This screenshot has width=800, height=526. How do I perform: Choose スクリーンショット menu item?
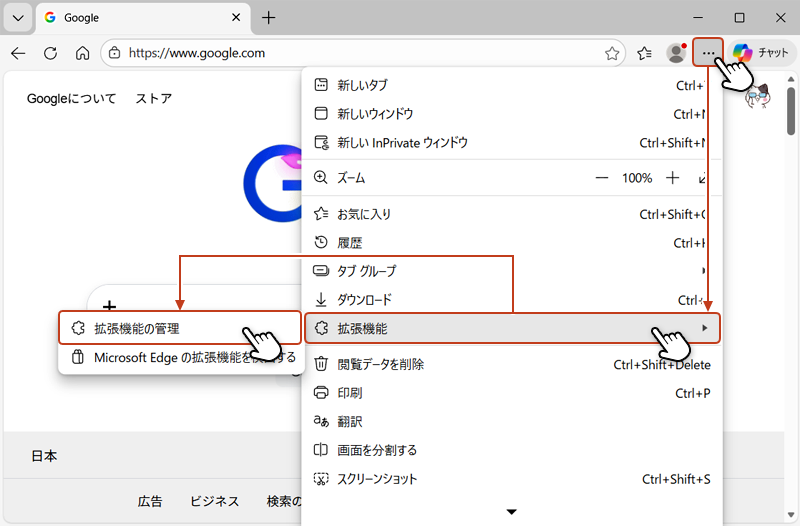click(512, 479)
